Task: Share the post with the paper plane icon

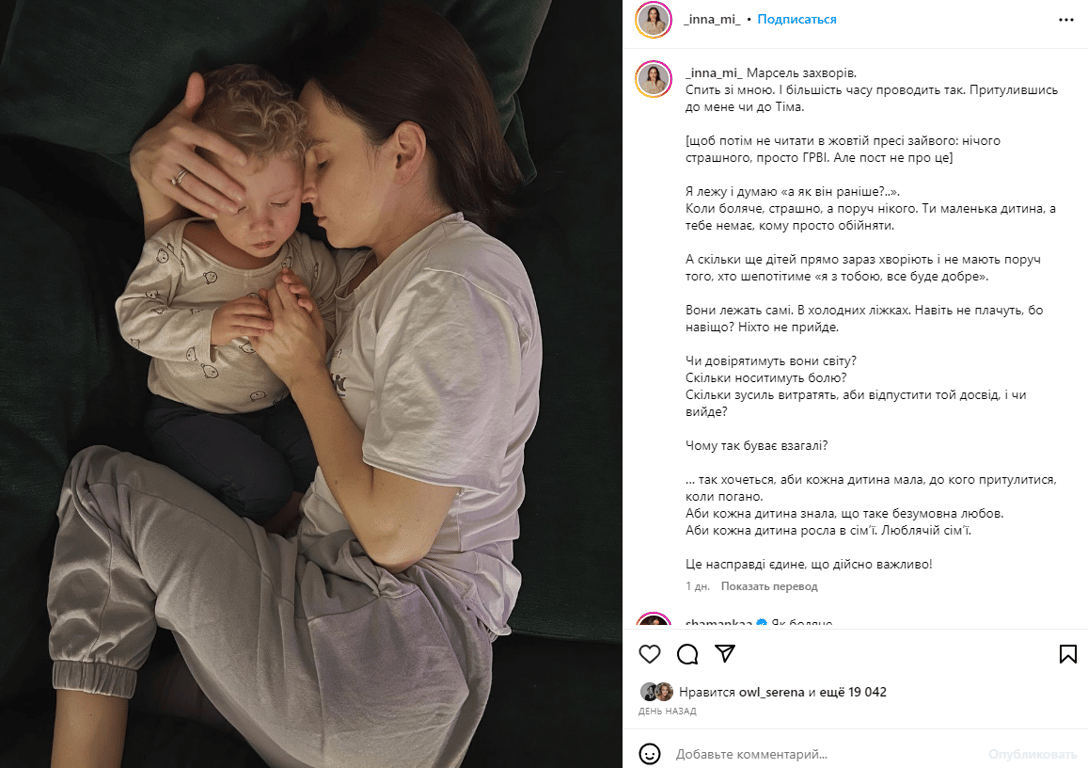Action: 725,654
